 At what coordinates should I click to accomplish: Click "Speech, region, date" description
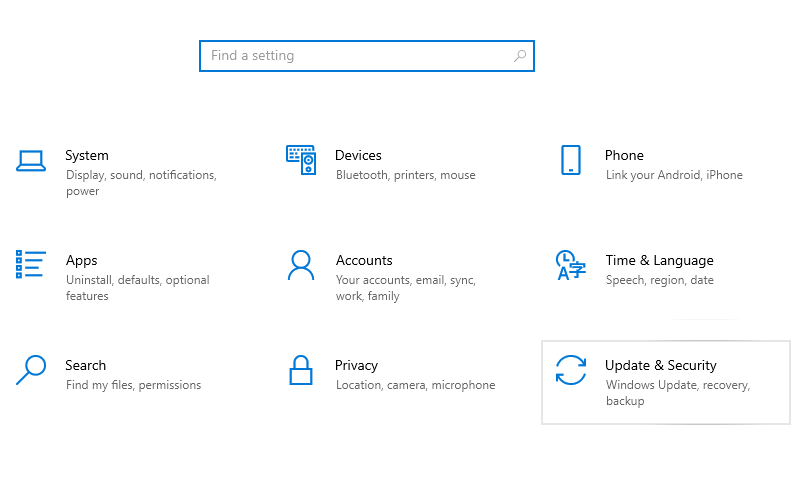tap(659, 280)
